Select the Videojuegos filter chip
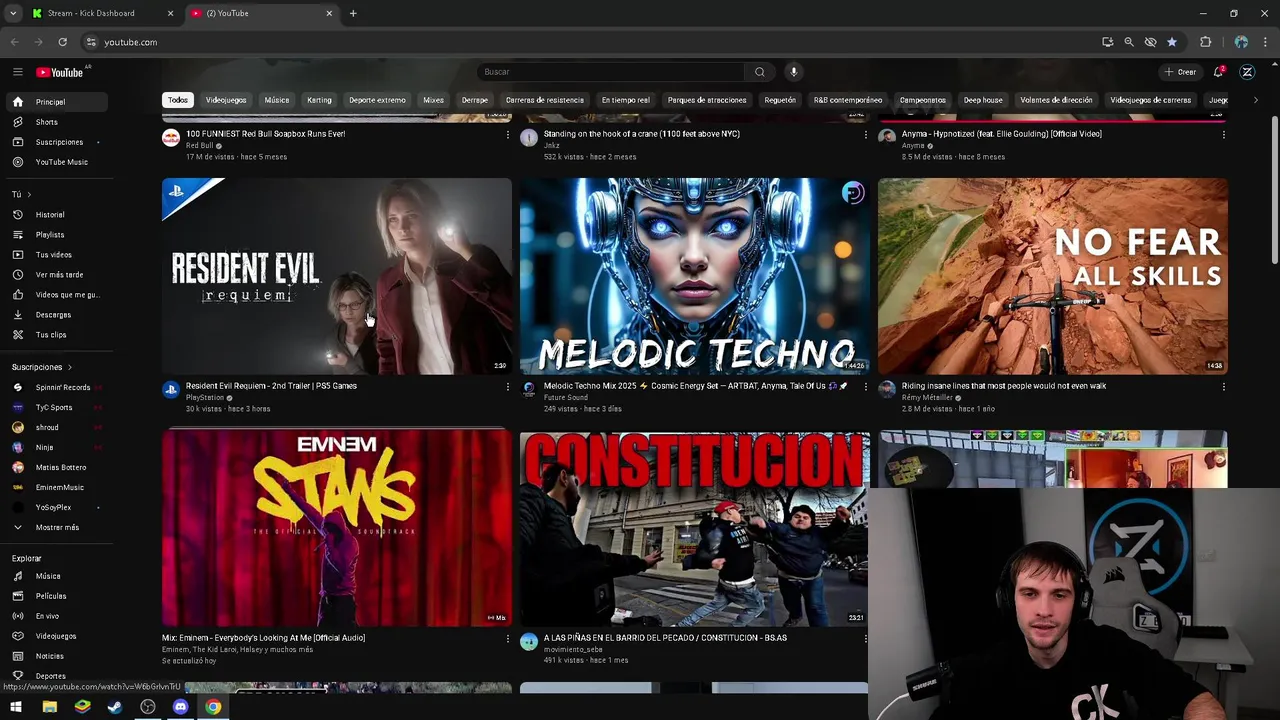The width and height of the screenshot is (1280, 720). [x=226, y=100]
